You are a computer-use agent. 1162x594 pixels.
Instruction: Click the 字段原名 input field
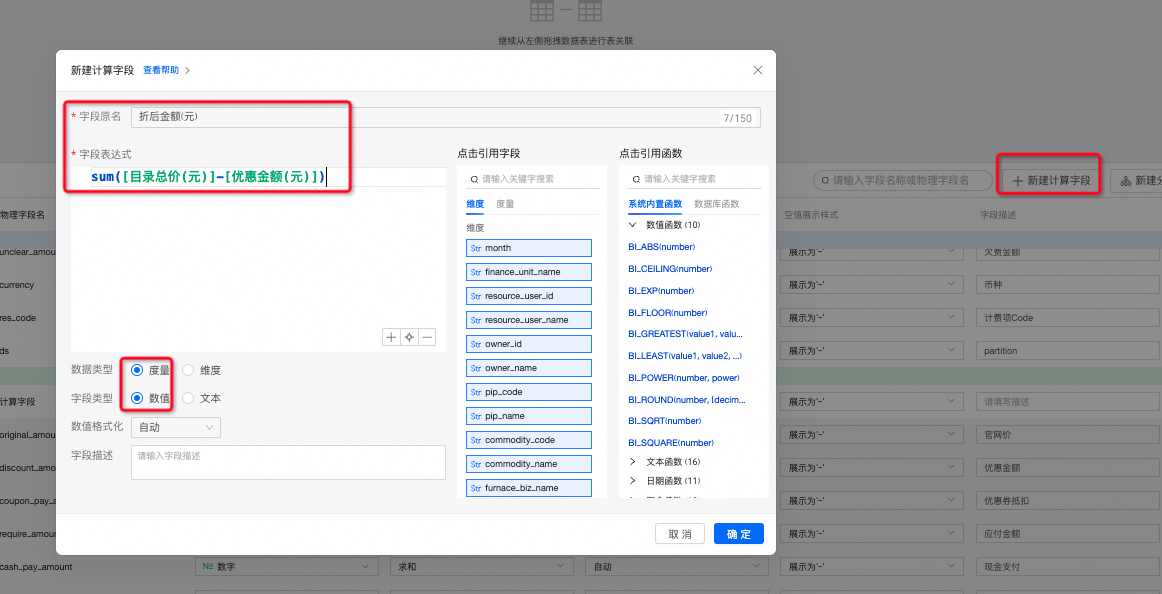pos(445,117)
